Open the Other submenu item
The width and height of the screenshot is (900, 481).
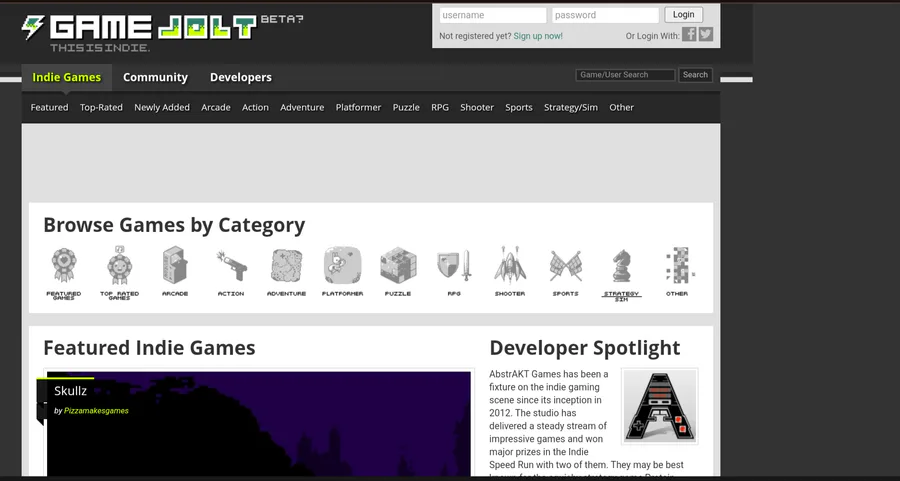[x=622, y=107]
